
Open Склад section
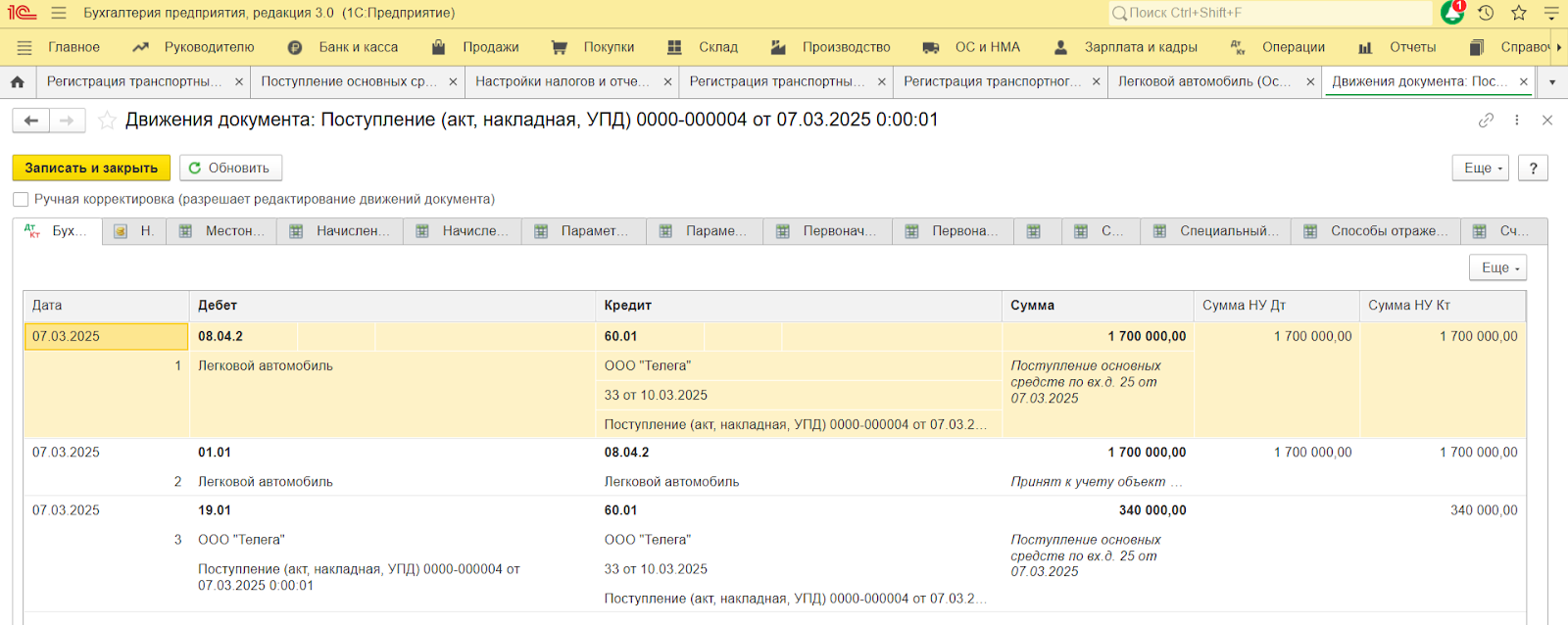(x=703, y=47)
